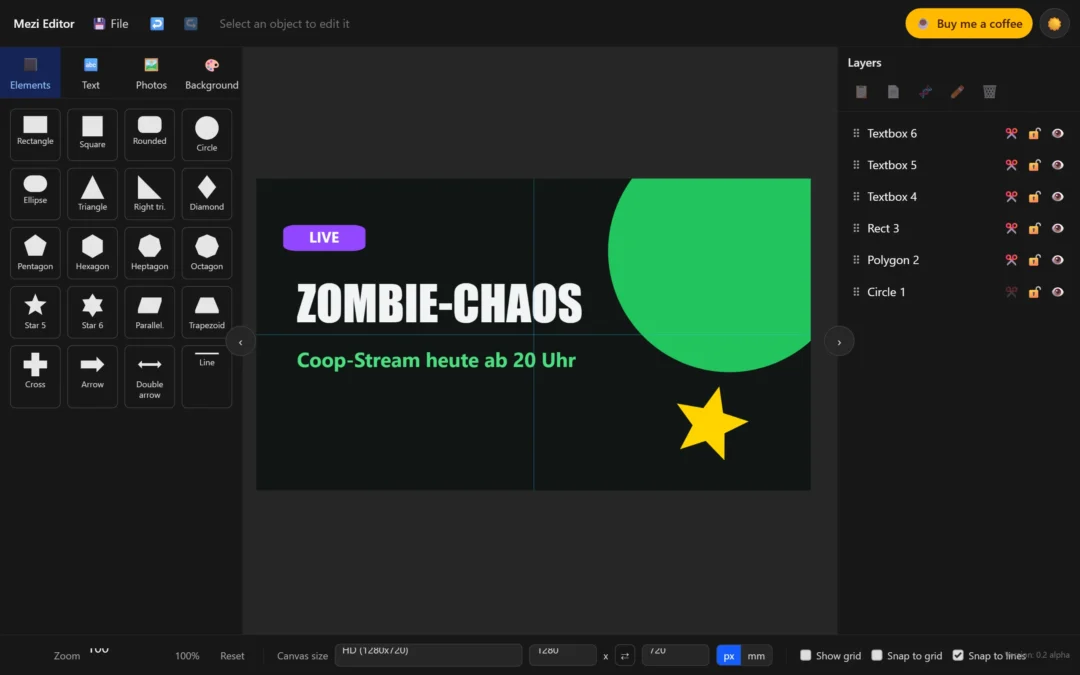The height and width of the screenshot is (675, 1080).
Task: Insert a Star 5 shape
Action: click(35, 312)
